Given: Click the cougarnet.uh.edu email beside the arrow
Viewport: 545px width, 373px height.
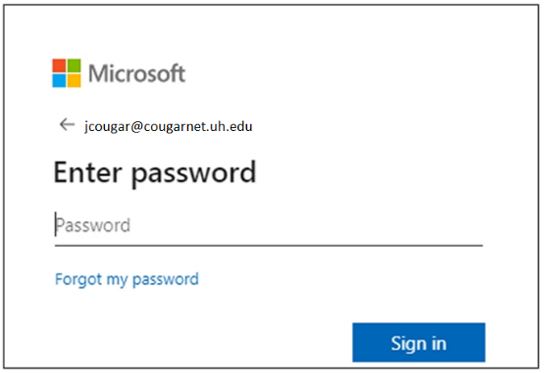Looking at the screenshot, I should click(x=168, y=126).
